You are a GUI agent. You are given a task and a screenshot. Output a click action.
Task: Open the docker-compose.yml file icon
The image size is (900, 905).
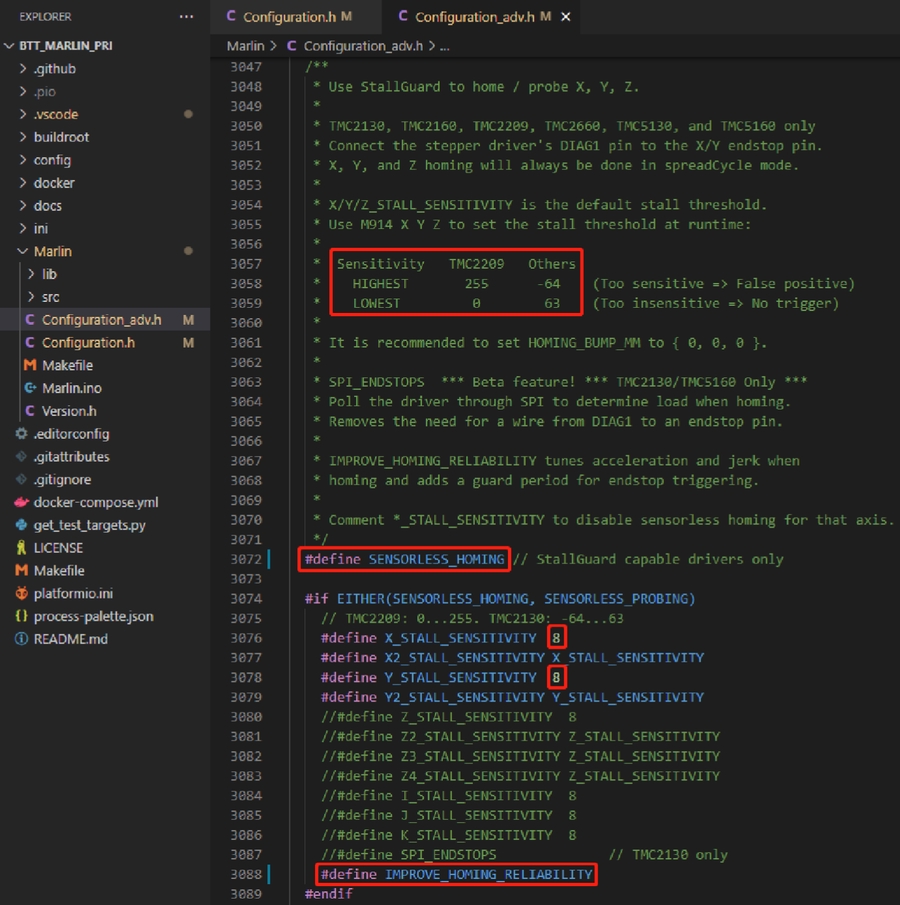(22, 502)
